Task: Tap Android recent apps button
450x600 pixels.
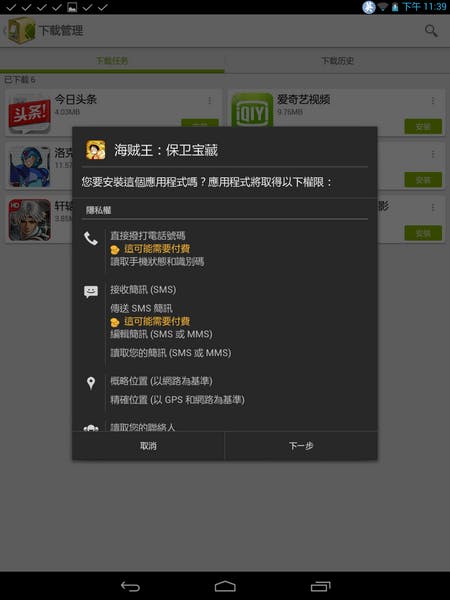Action: (x=320, y=586)
